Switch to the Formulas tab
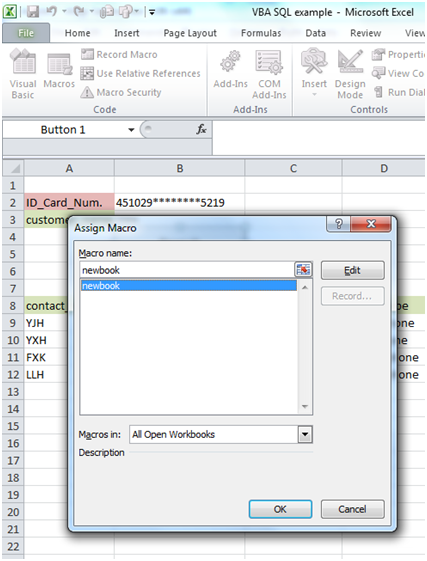 [261, 33]
